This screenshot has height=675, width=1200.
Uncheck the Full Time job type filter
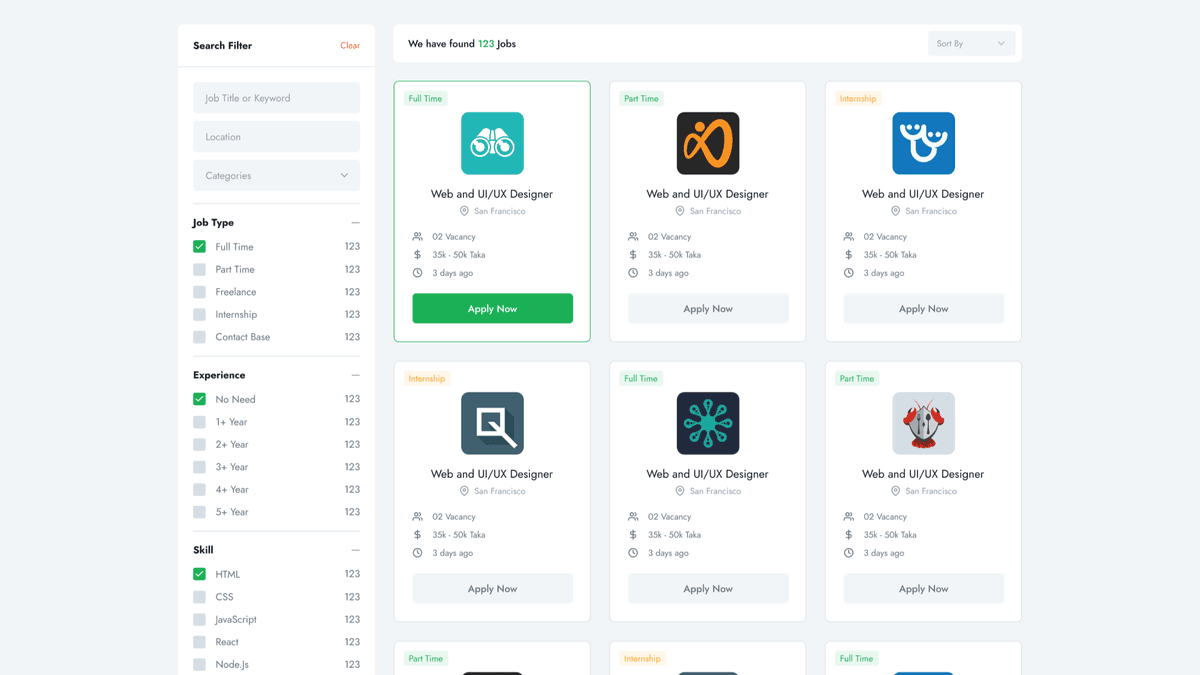198,246
